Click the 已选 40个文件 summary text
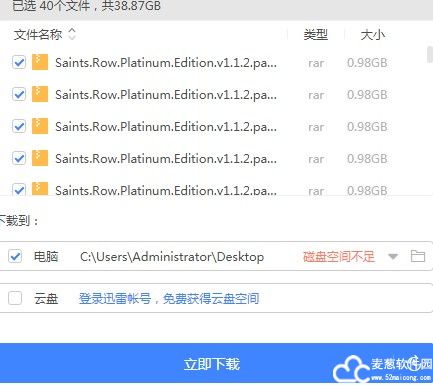Viewport: 433px width, 385px height. point(86,6)
